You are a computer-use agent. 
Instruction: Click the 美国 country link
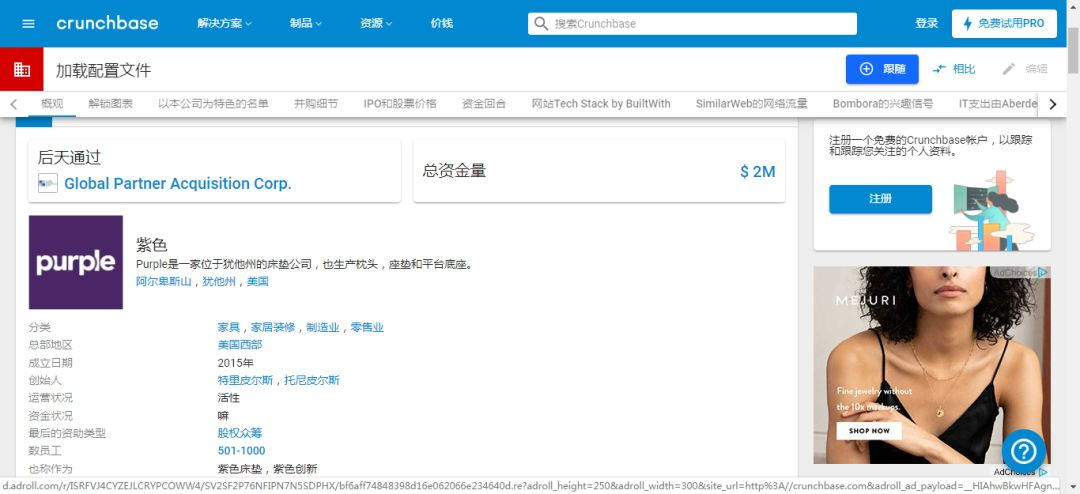point(258,281)
